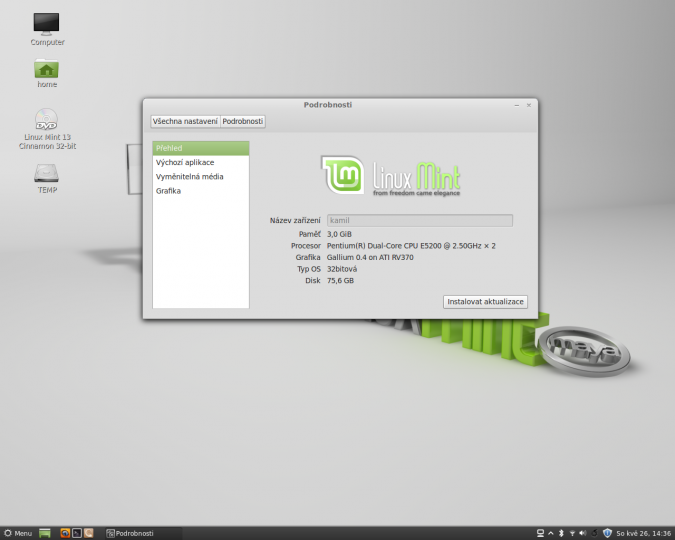Viewport: 675px width, 540px height.
Task: Click the Všechna nastavení button
Action: [x=185, y=121]
